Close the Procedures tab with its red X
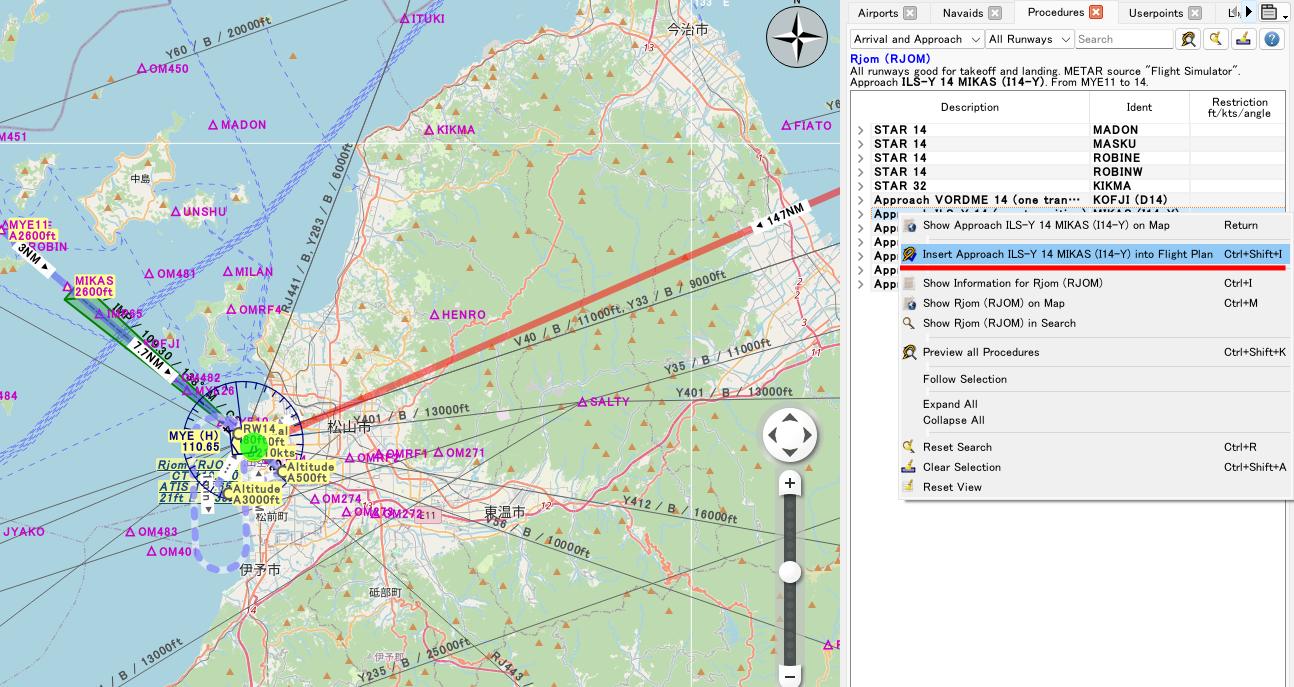Screen dimensions: 1294x687 coord(1096,12)
